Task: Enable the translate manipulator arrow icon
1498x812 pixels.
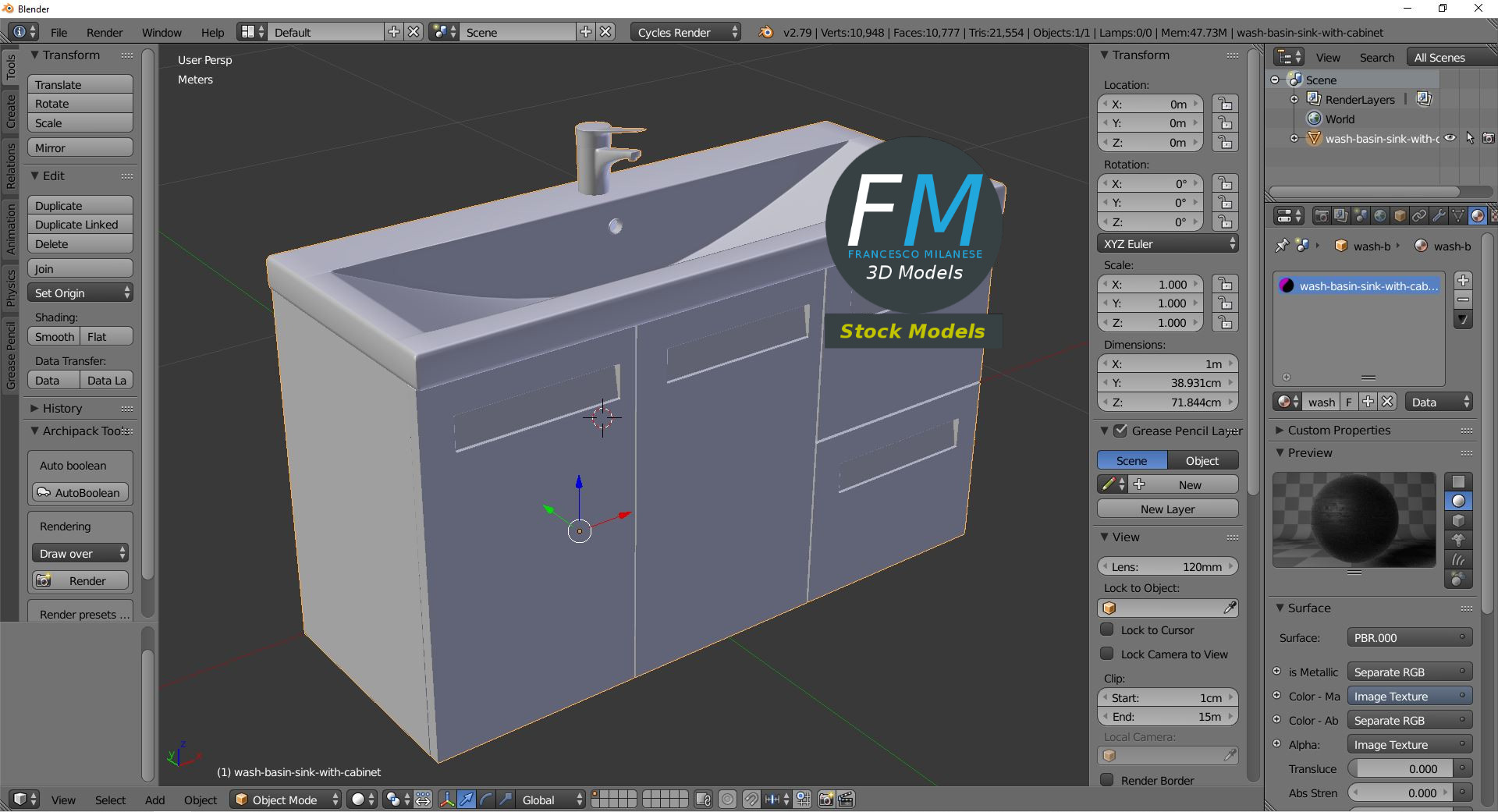Action: point(467,800)
